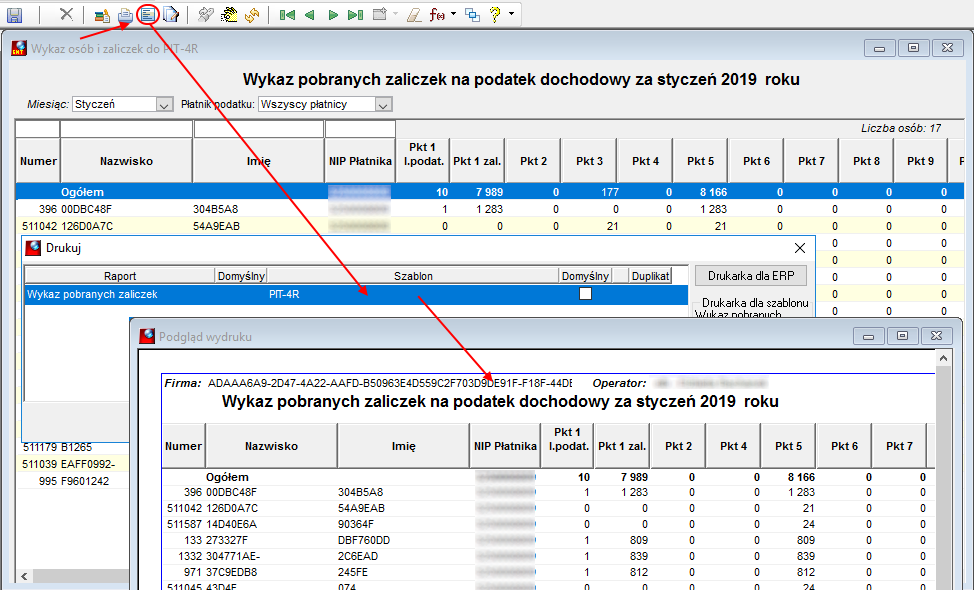Screen dimensions: 974x590
Task: Go to previous record arrow
Action: coord(309,15)
